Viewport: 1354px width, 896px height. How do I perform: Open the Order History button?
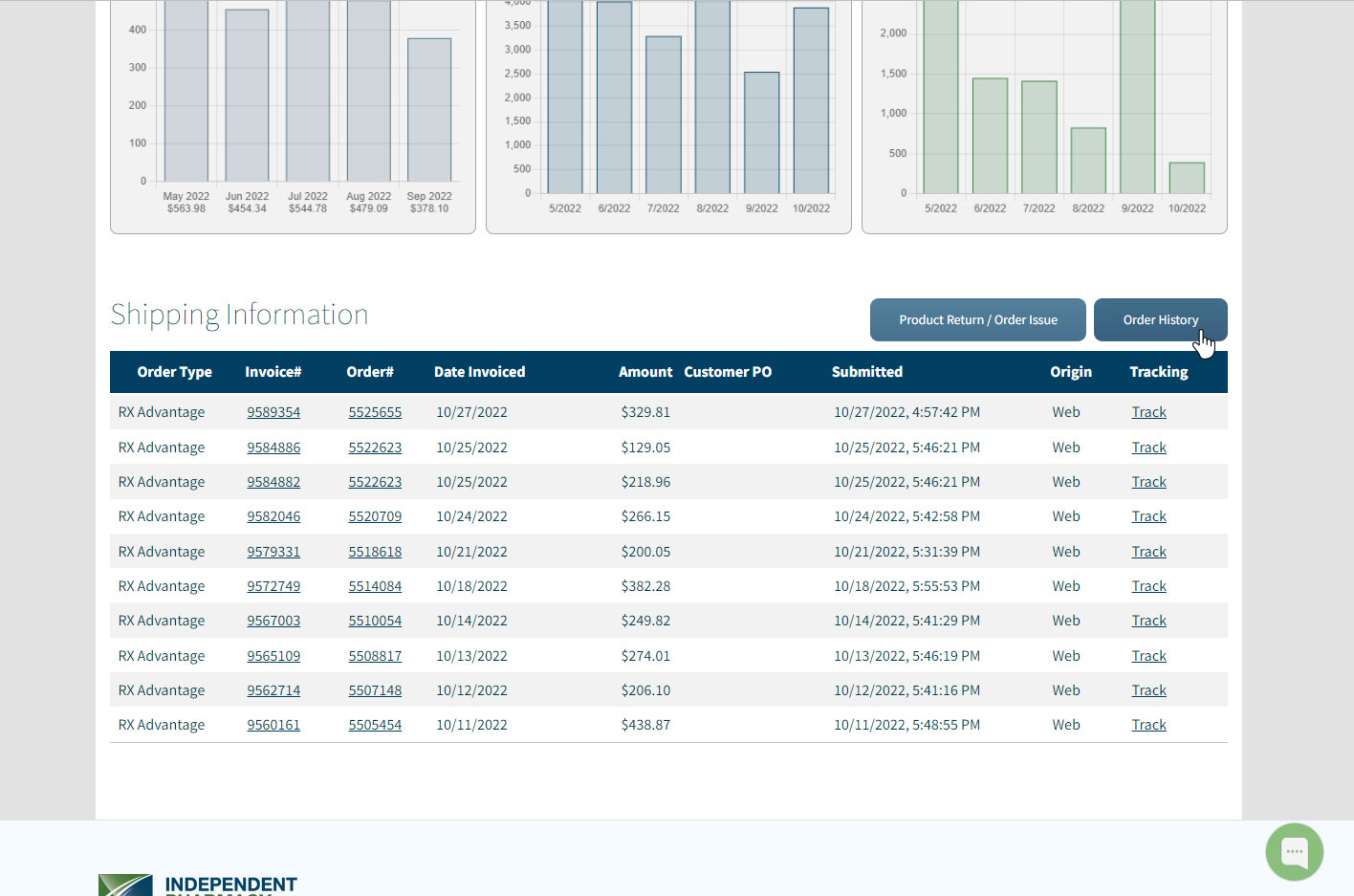(1160, 319)
